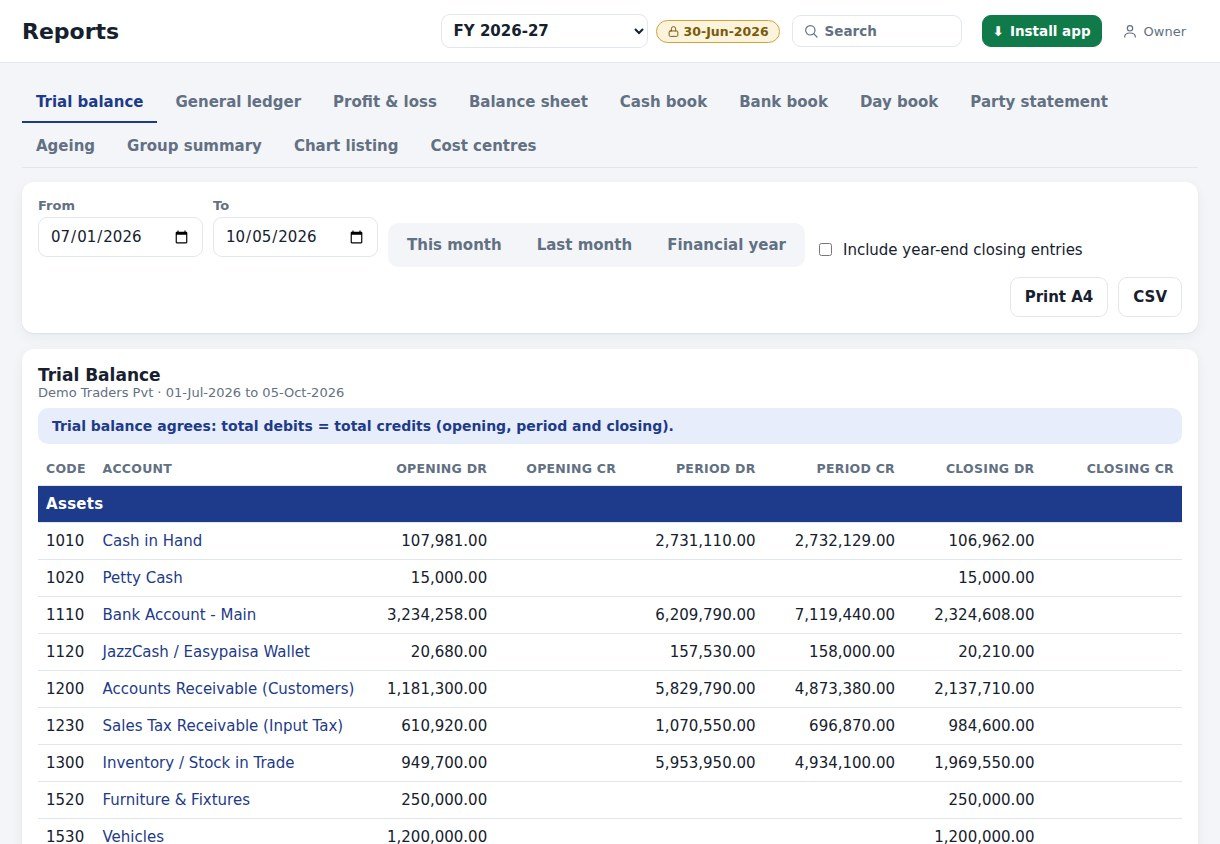The image size is (1220, 844).
Task: Click the magnifier icon in Search box
Action: [x=811, y=31]
